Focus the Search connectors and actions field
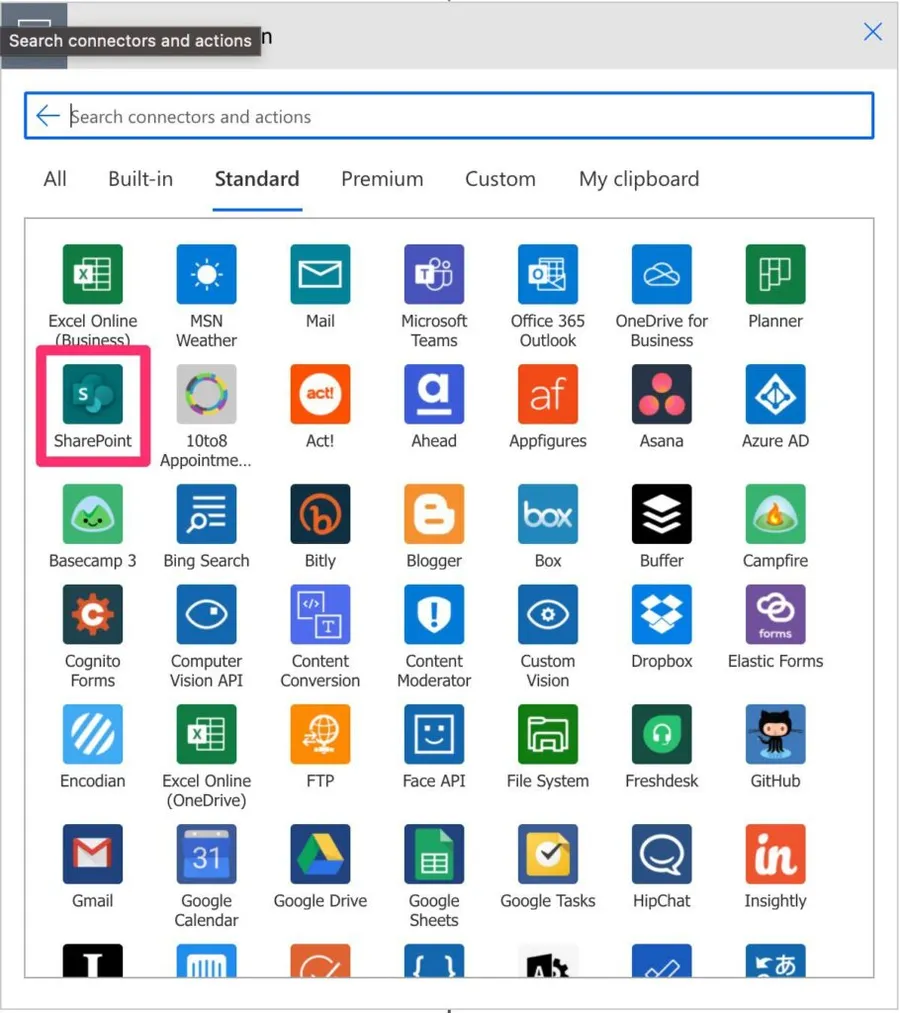900x1013 pixels. coord(460,116)
